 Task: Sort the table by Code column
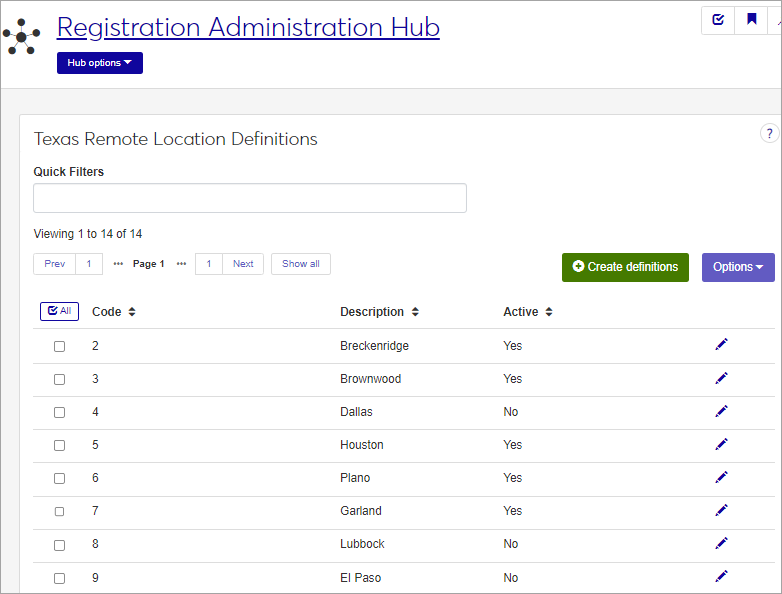pos(113,312)
